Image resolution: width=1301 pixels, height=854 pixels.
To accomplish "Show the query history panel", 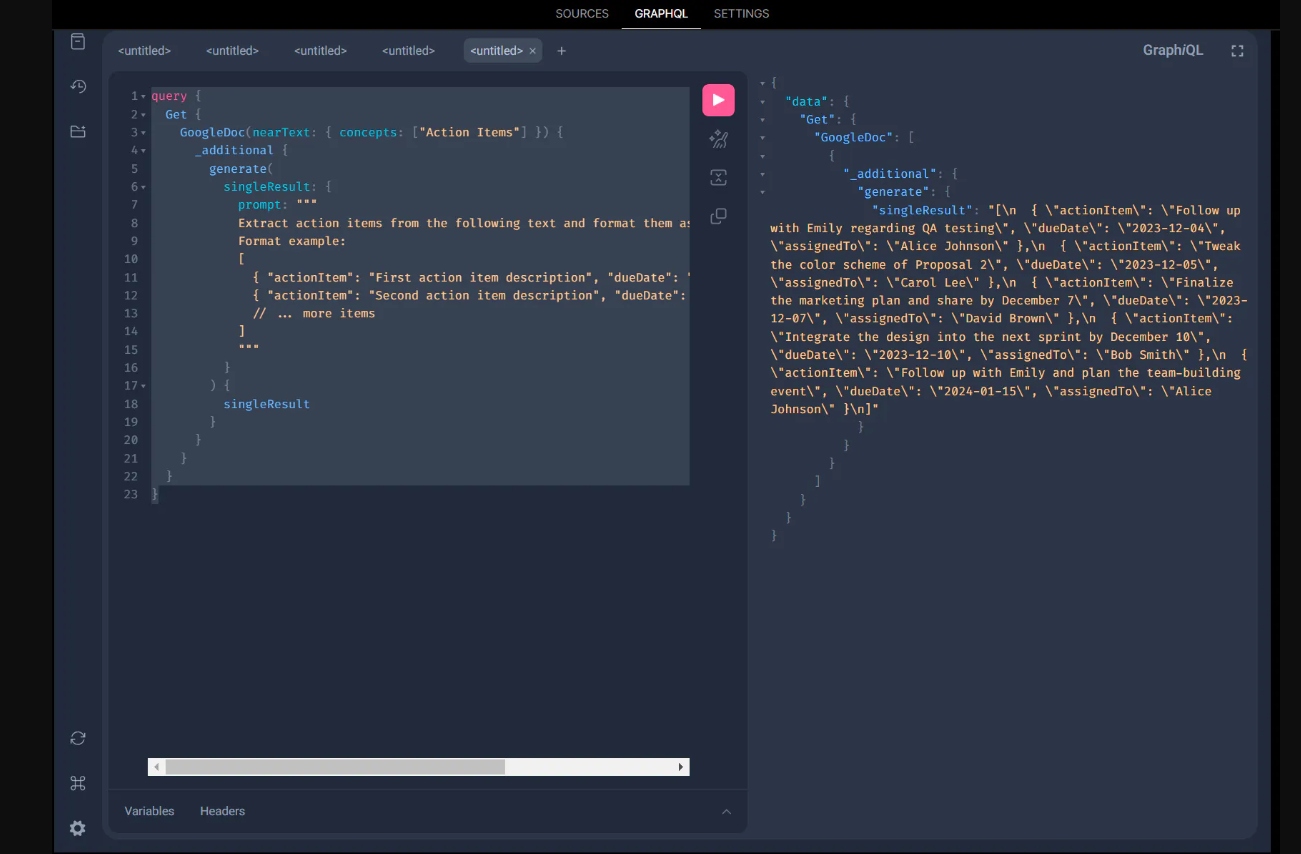I will 78,87.
